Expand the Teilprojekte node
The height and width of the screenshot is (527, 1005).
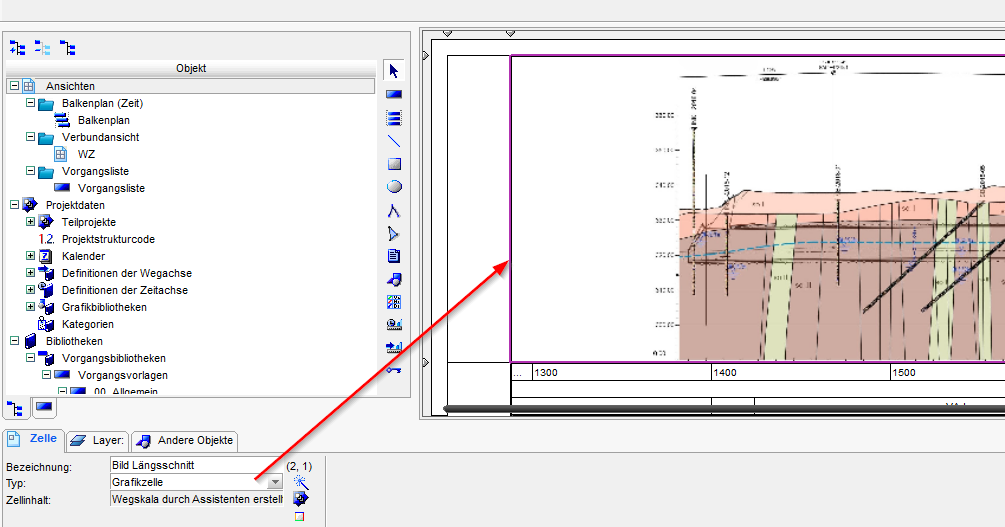(30, 221)
